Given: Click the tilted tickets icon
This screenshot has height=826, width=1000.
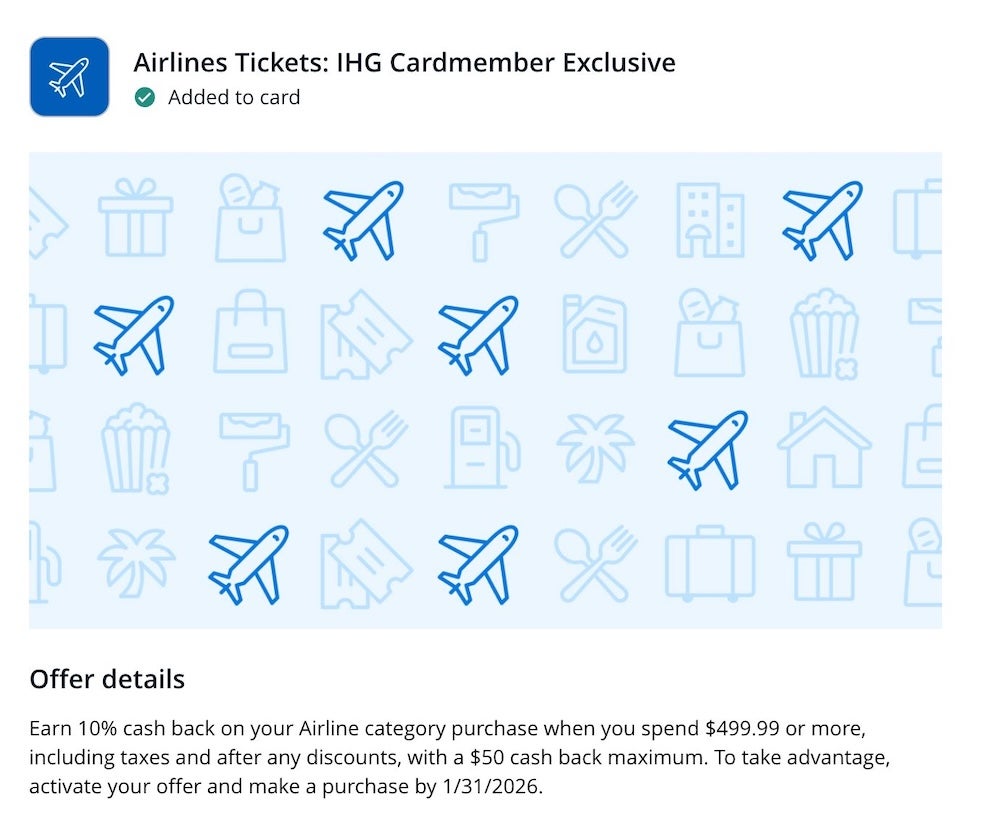Looking at the screenshot, I should [365, 335].
